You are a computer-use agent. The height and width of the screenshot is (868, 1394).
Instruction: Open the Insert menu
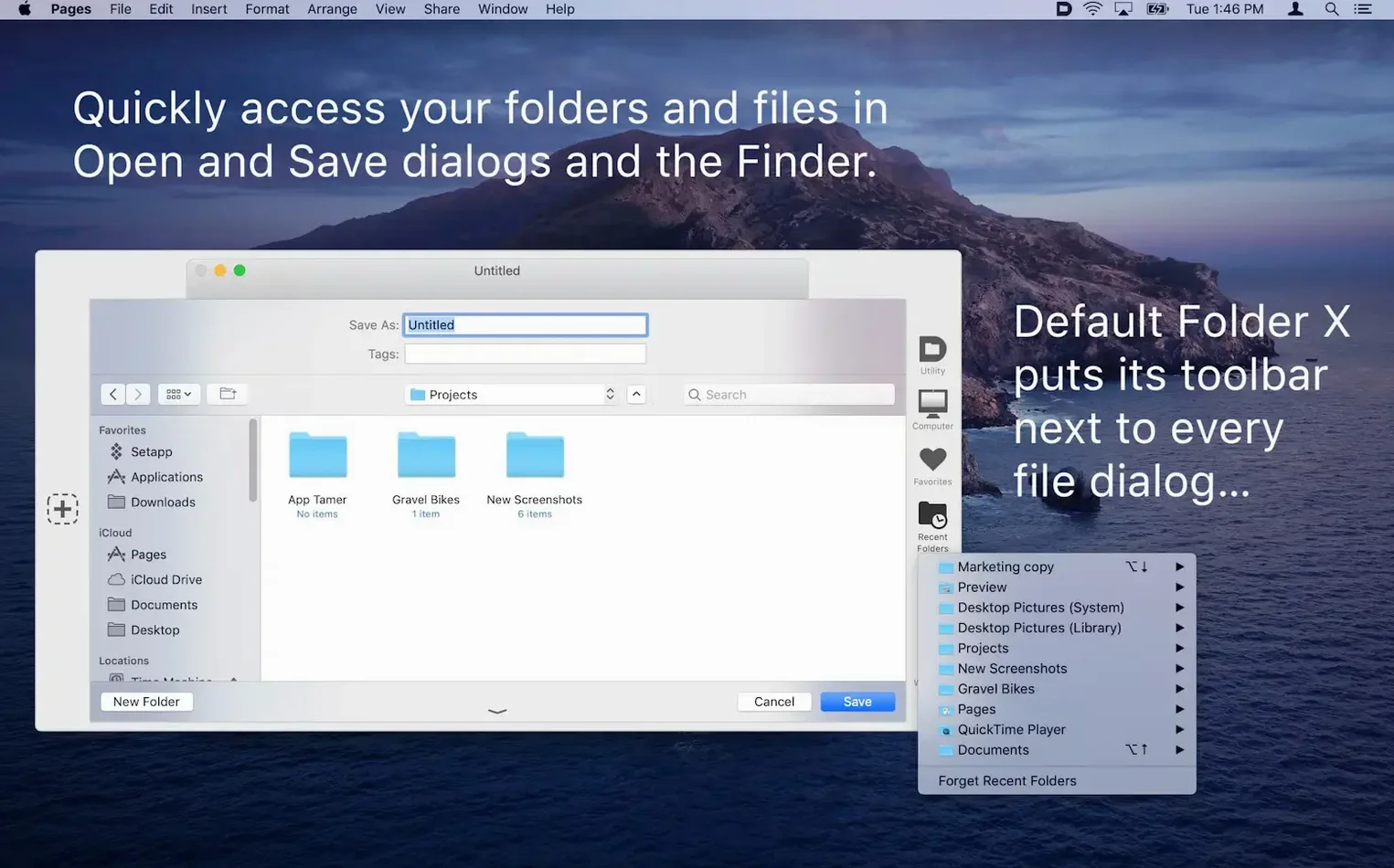[208, 9]
